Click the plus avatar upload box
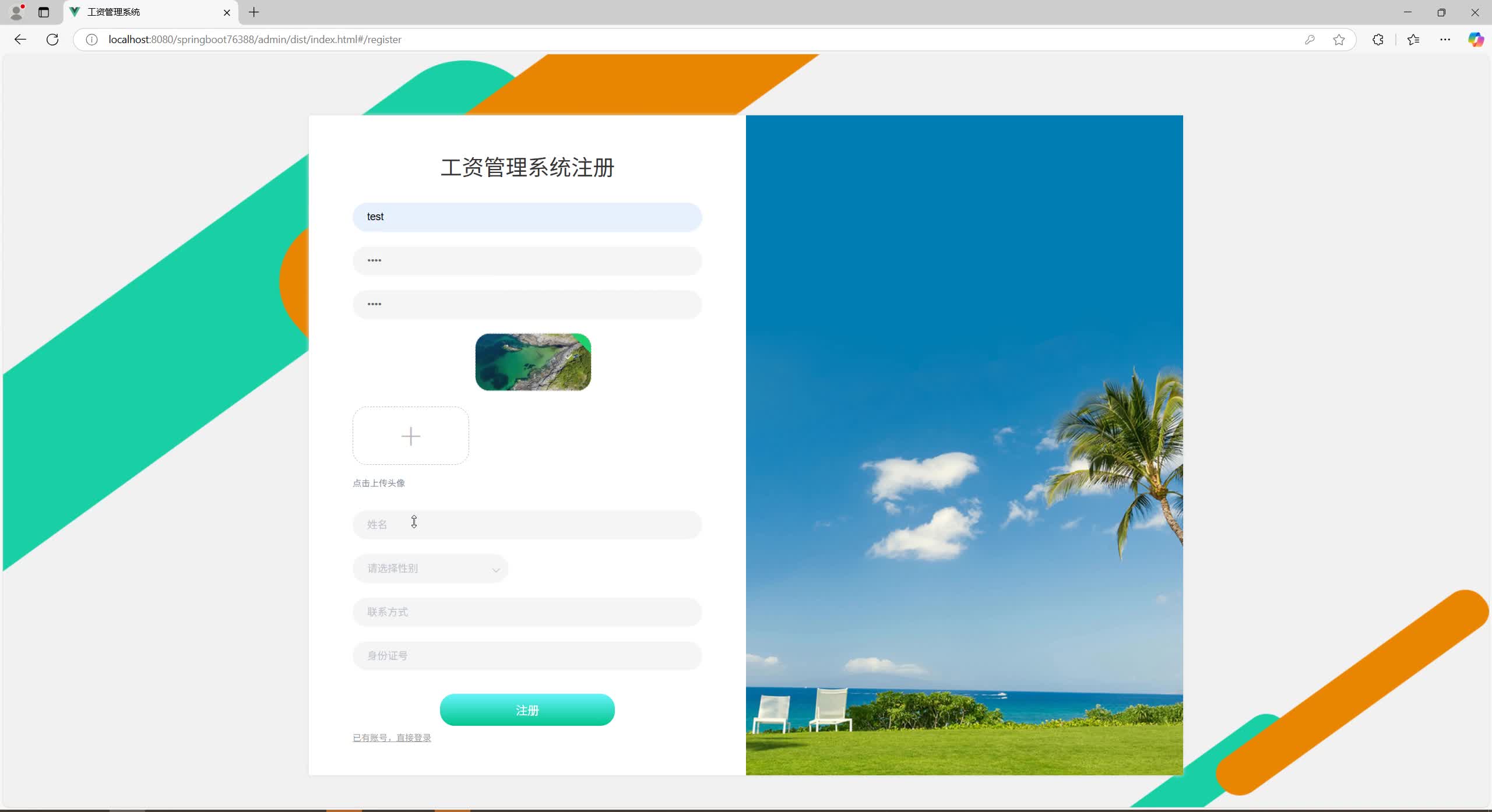Screen dimensions: 1492x812 [410, 436]
